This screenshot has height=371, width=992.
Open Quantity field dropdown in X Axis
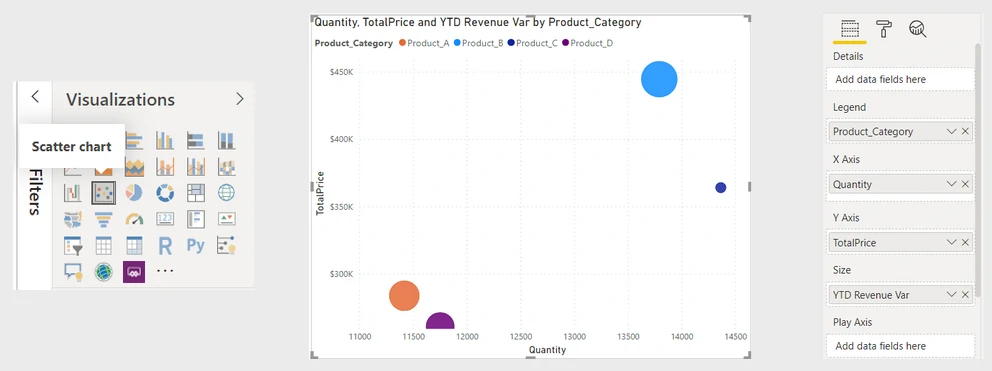pos(952,184)
